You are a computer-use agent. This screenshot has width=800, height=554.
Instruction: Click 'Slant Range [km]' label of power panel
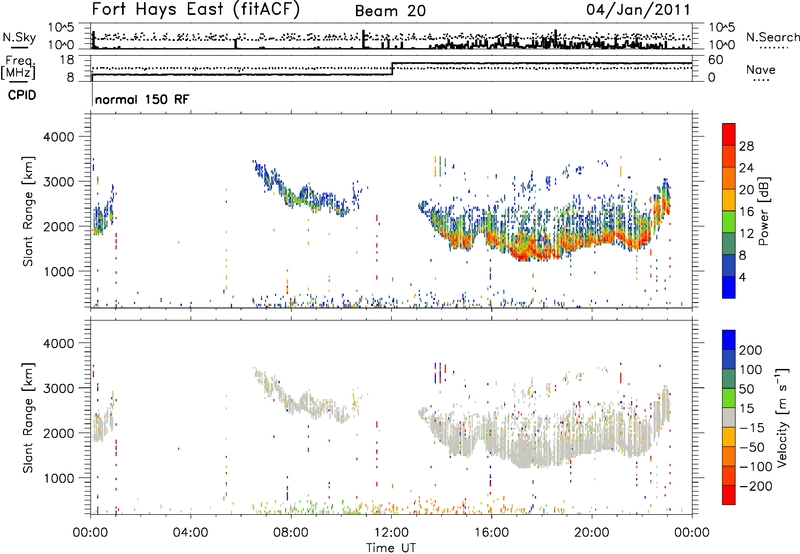pyautogui.click(x=28, y=211)
